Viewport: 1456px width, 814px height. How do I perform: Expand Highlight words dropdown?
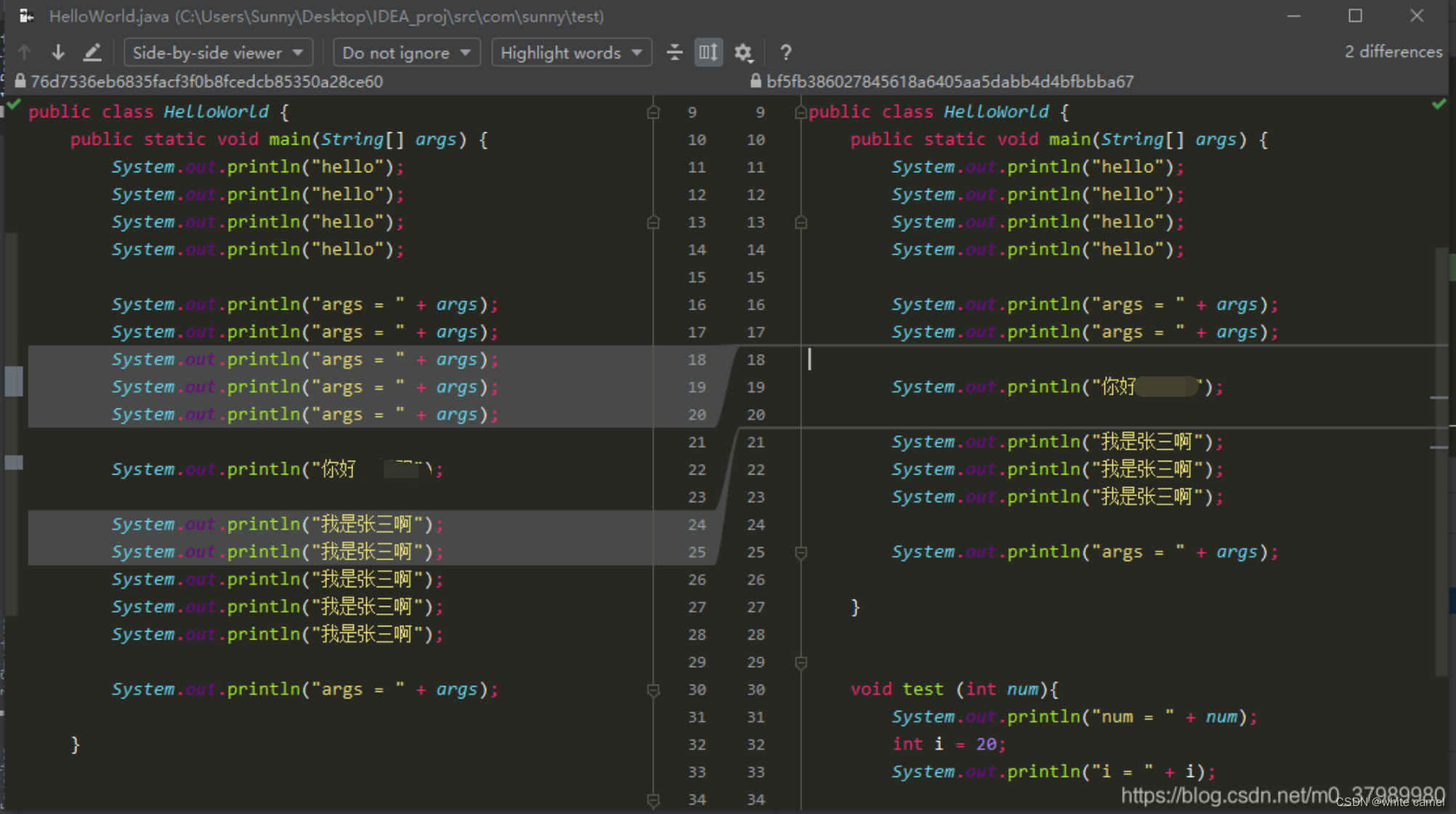571,52
